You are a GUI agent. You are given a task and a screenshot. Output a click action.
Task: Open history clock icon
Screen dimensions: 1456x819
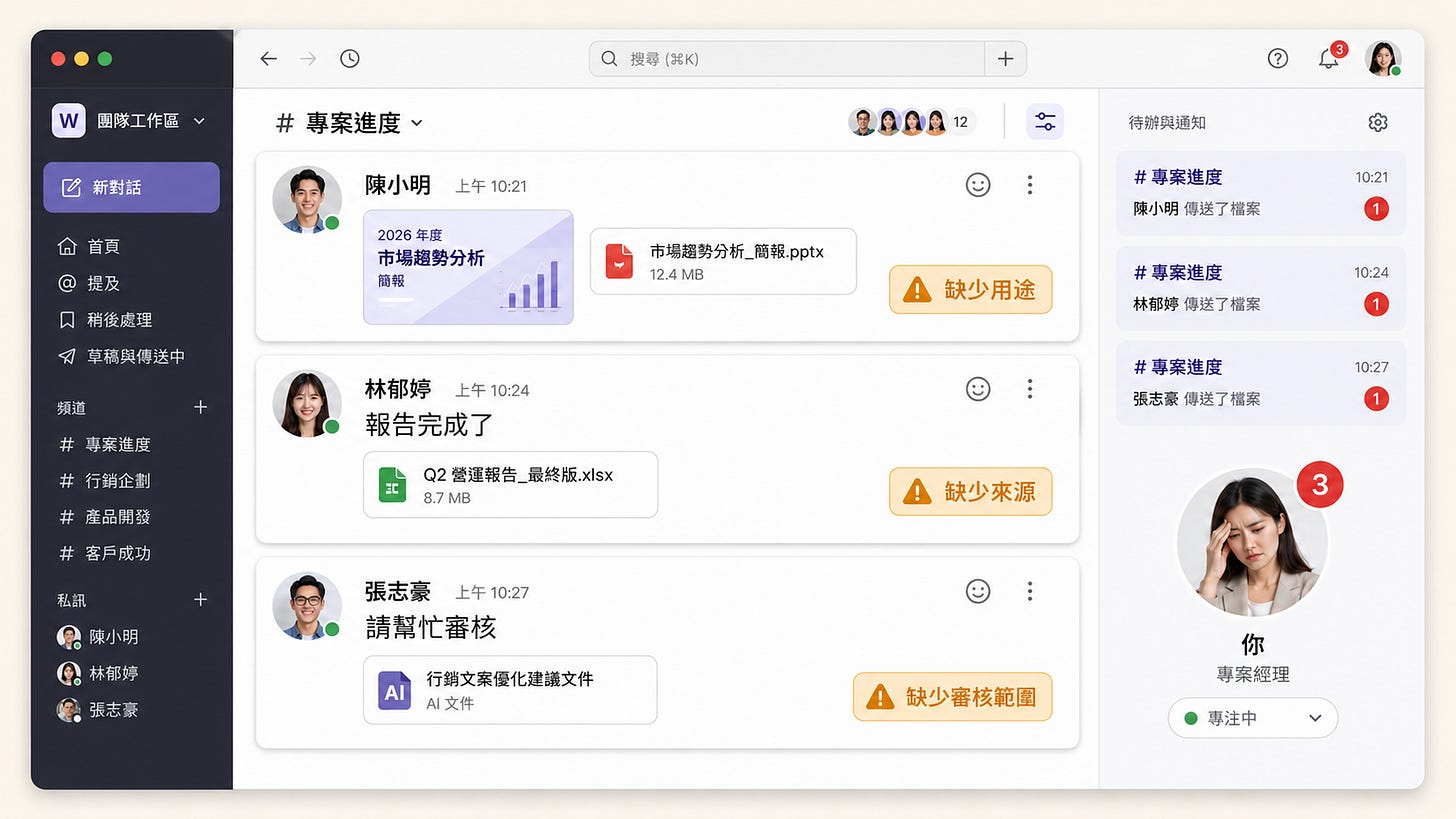[349, 59]
